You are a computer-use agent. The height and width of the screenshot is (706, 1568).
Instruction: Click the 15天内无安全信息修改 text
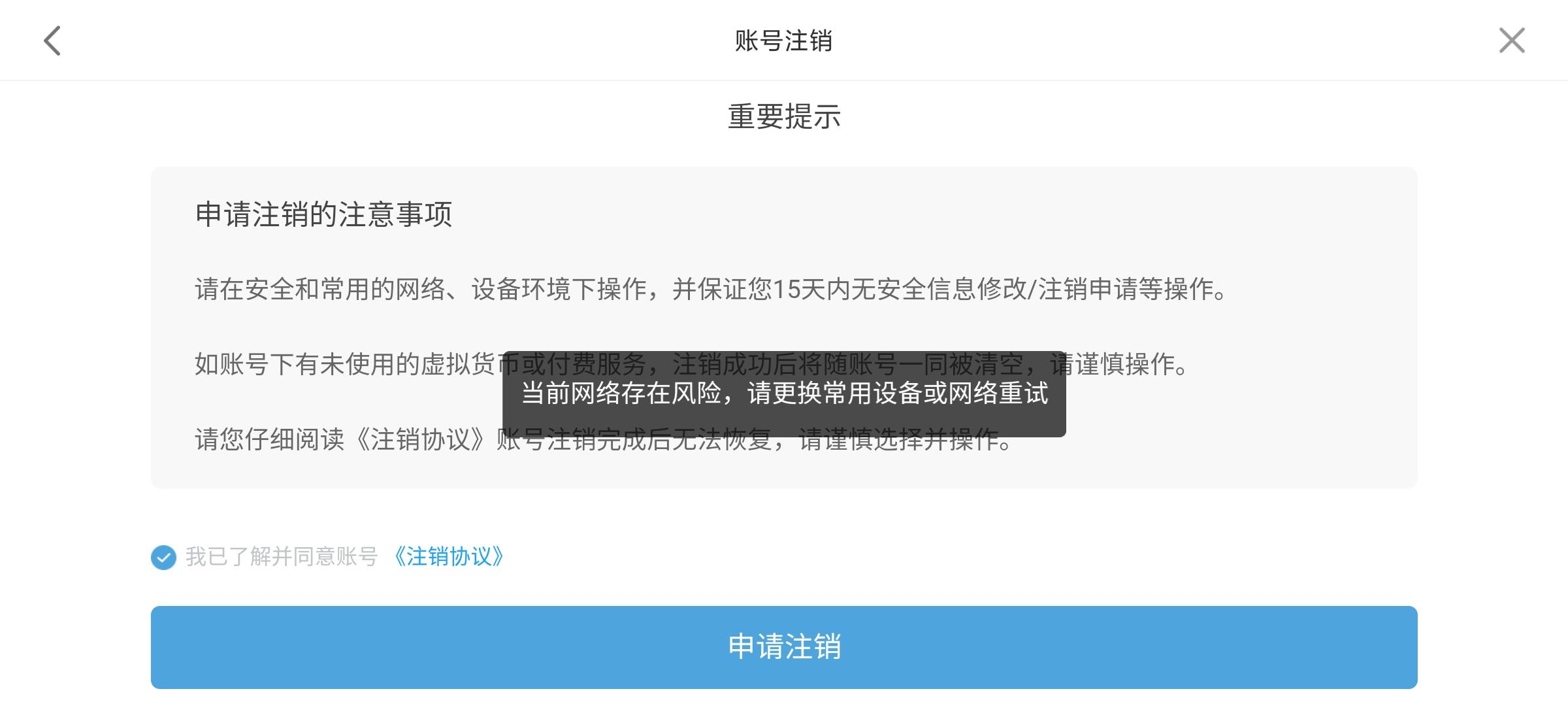(900, 289)
